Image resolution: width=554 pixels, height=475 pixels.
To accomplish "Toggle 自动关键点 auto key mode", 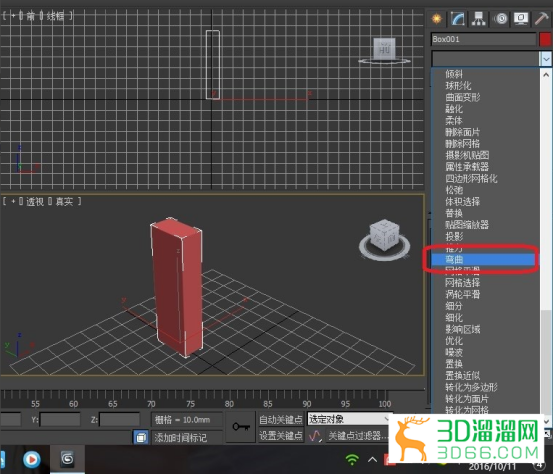I will click(281, 420).
